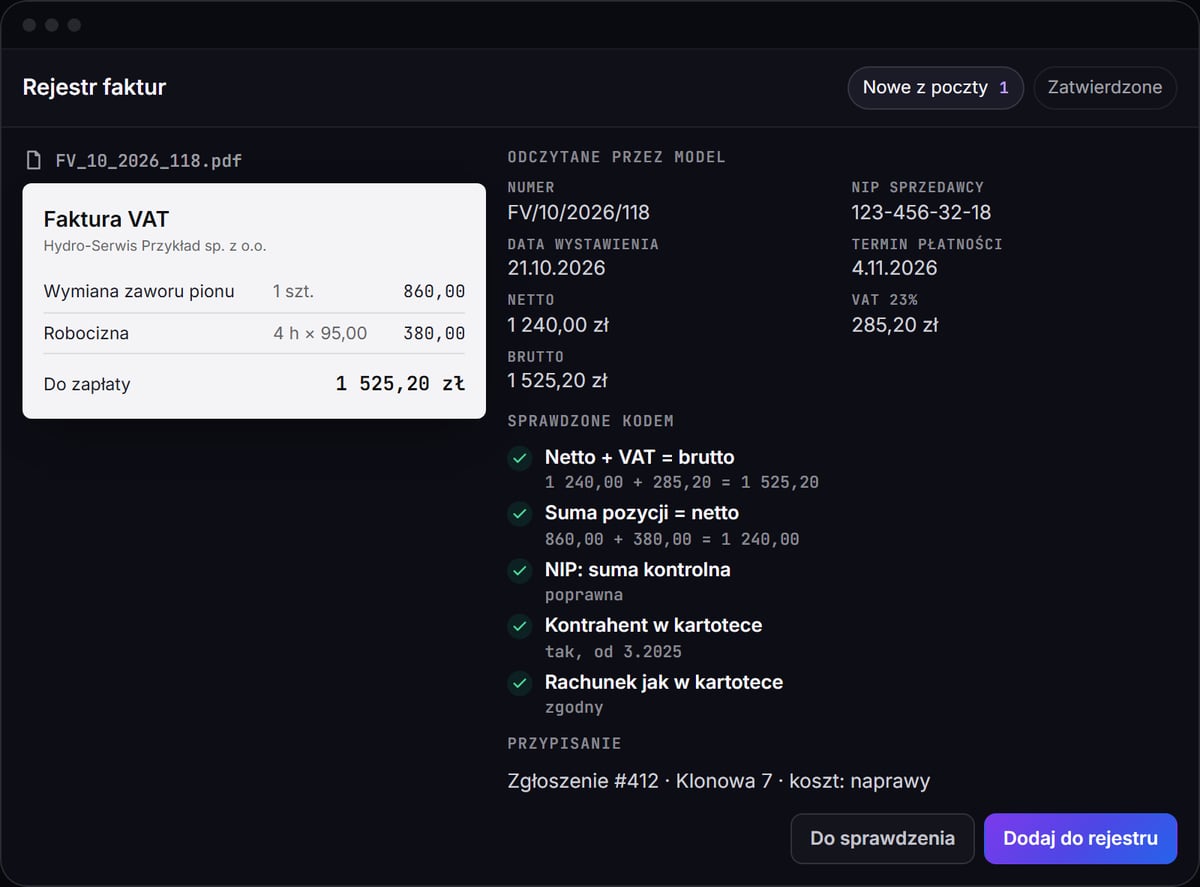Click the issue date 21.10.2026
The image size is (1200, 887).
coord(556,268)
